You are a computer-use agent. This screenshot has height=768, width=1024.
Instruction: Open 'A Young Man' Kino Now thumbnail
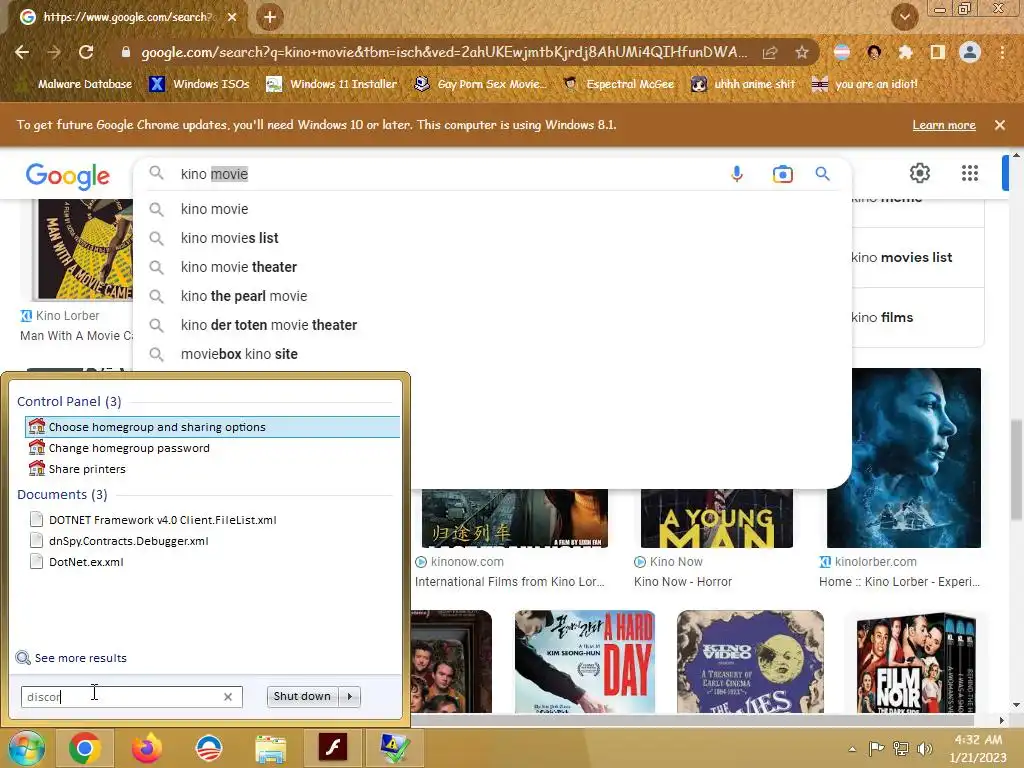click(716, 518)
